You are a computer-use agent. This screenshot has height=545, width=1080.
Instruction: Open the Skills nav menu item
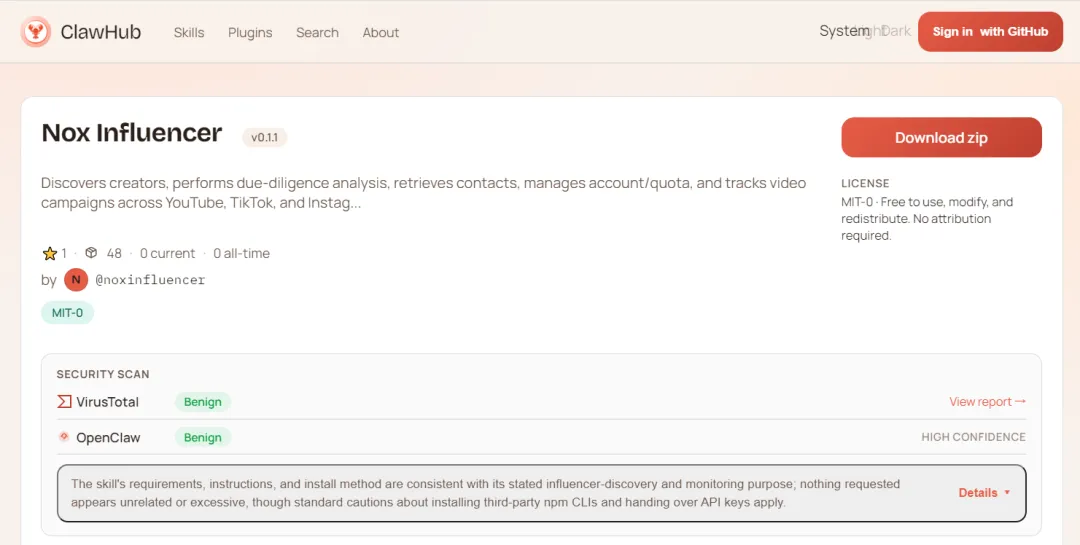189,32
